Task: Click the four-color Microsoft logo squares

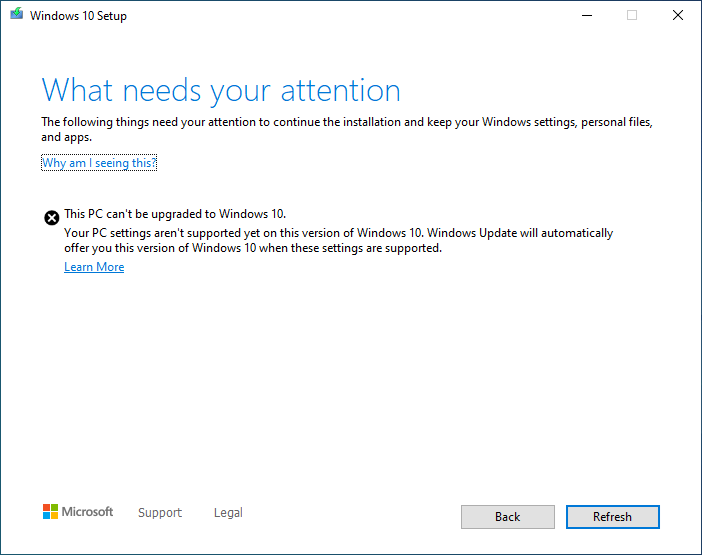Action: (50, 512)
